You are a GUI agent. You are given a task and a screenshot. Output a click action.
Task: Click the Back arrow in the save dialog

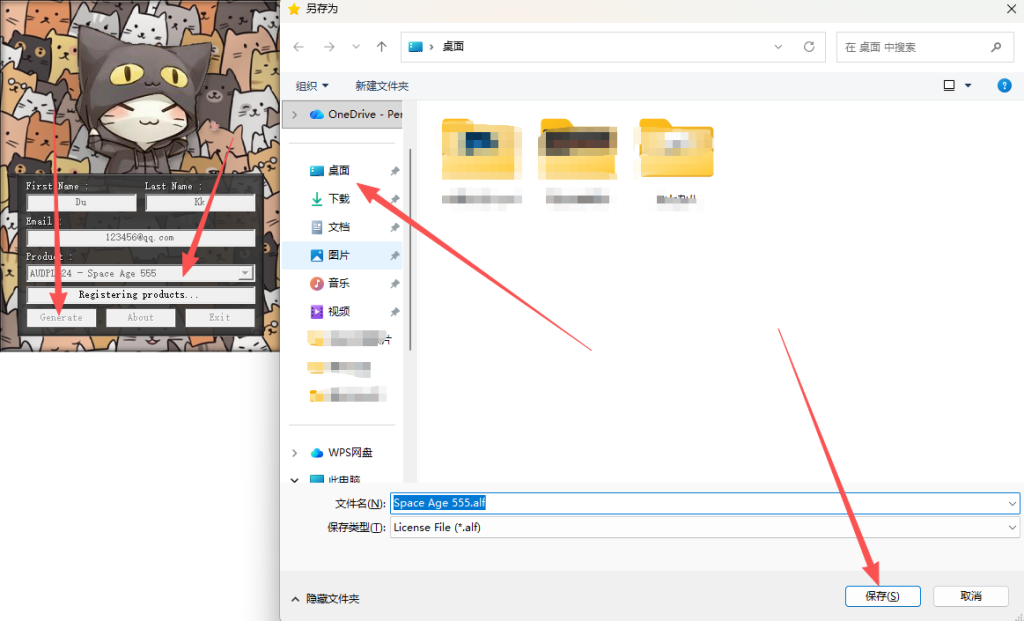click(298, 46)
